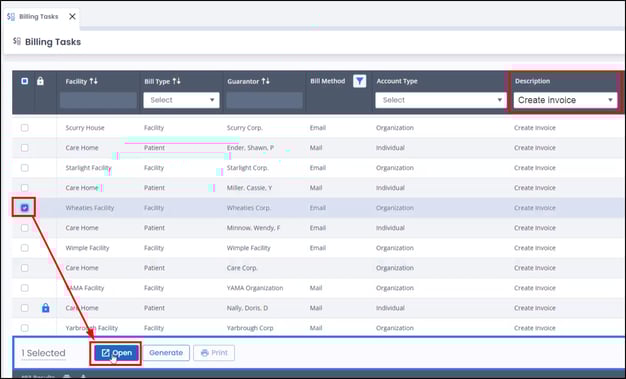Sort by Facility column arrows
Viewport: 626px width, 379px height.
(x=93, y=81)
